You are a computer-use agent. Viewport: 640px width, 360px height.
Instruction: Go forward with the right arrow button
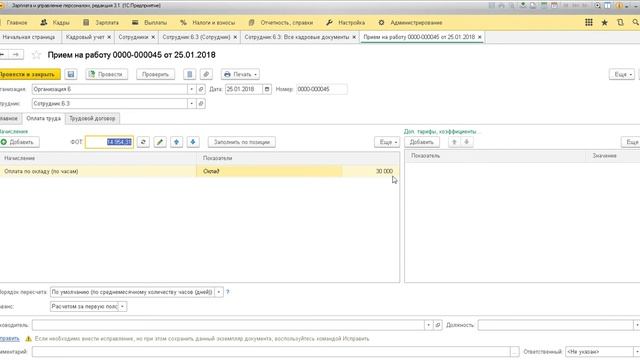click(x=16, y=54)
